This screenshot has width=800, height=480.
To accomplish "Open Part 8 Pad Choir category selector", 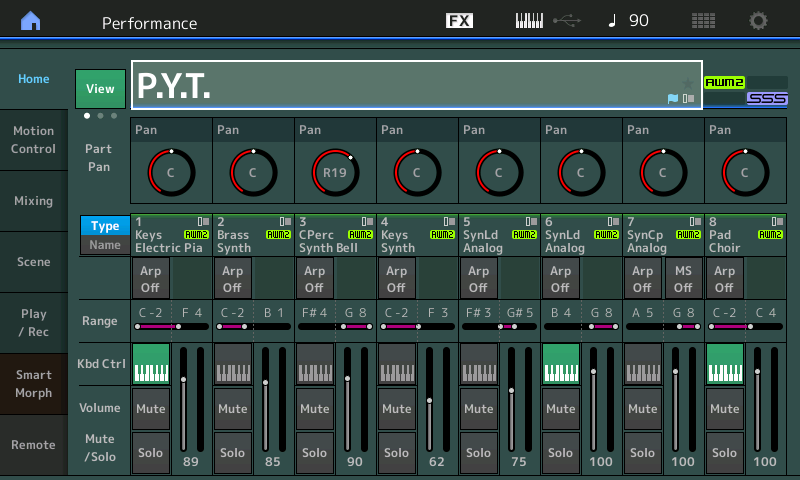I will click(745, 235).
